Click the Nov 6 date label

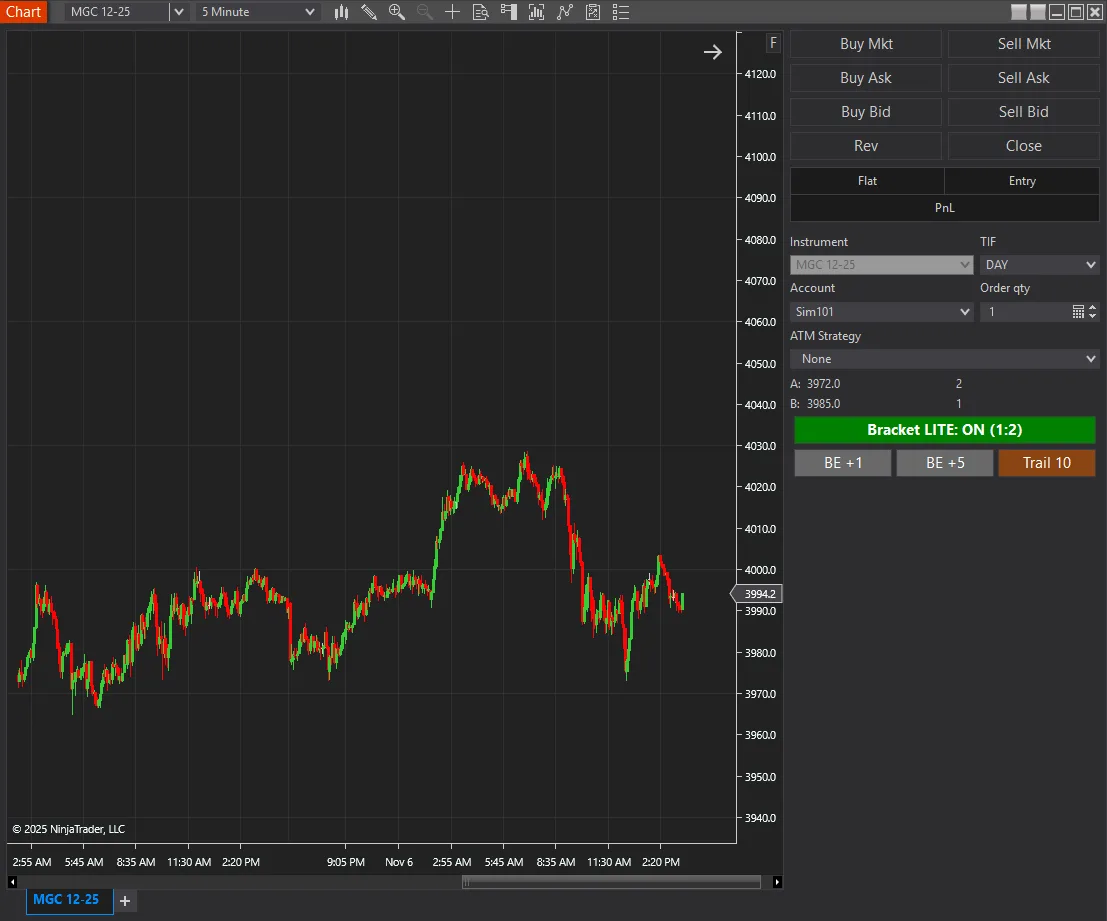pos(399,862)
